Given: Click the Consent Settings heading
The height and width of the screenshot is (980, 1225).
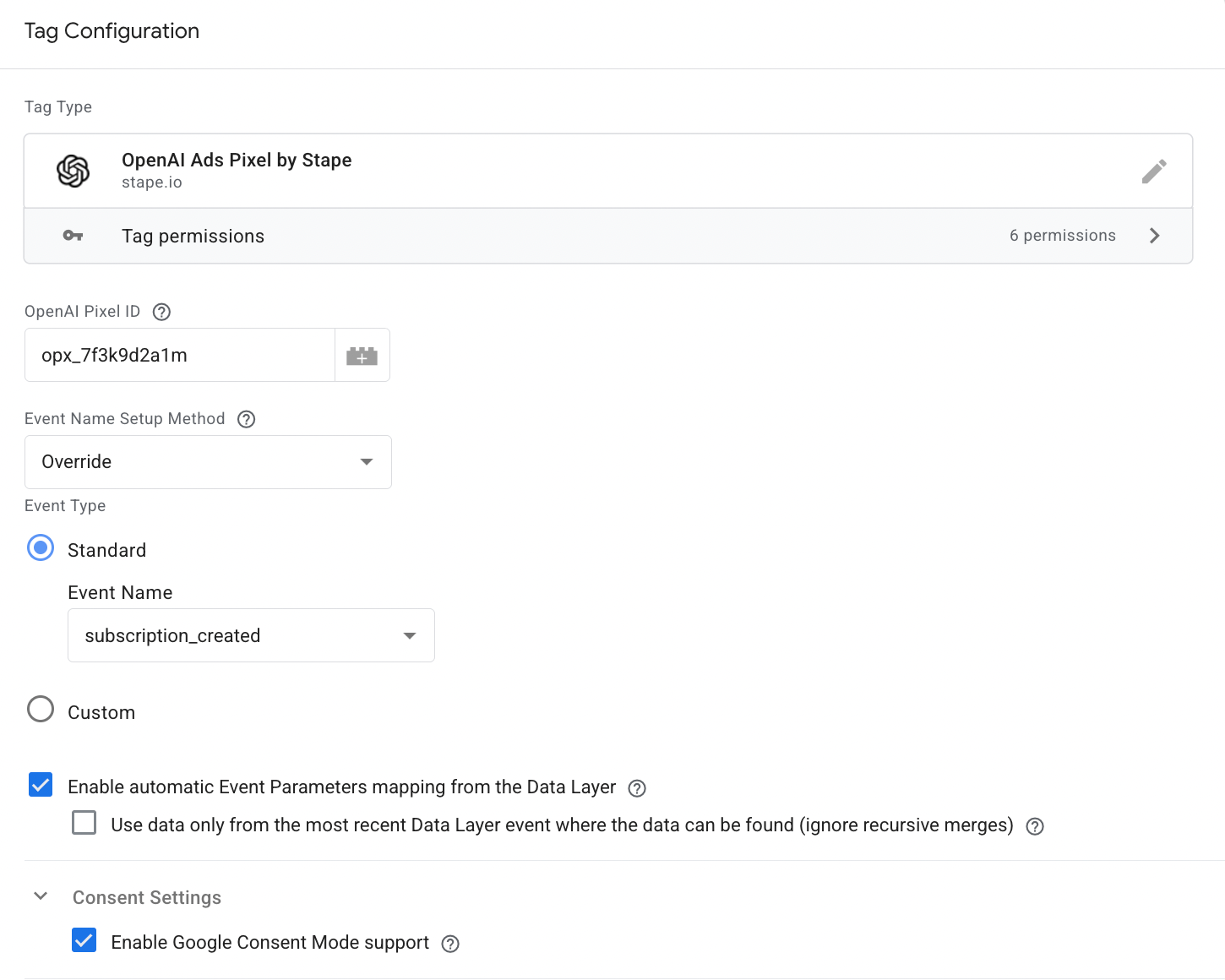Looking at the screenshot, I should point(147,897).
